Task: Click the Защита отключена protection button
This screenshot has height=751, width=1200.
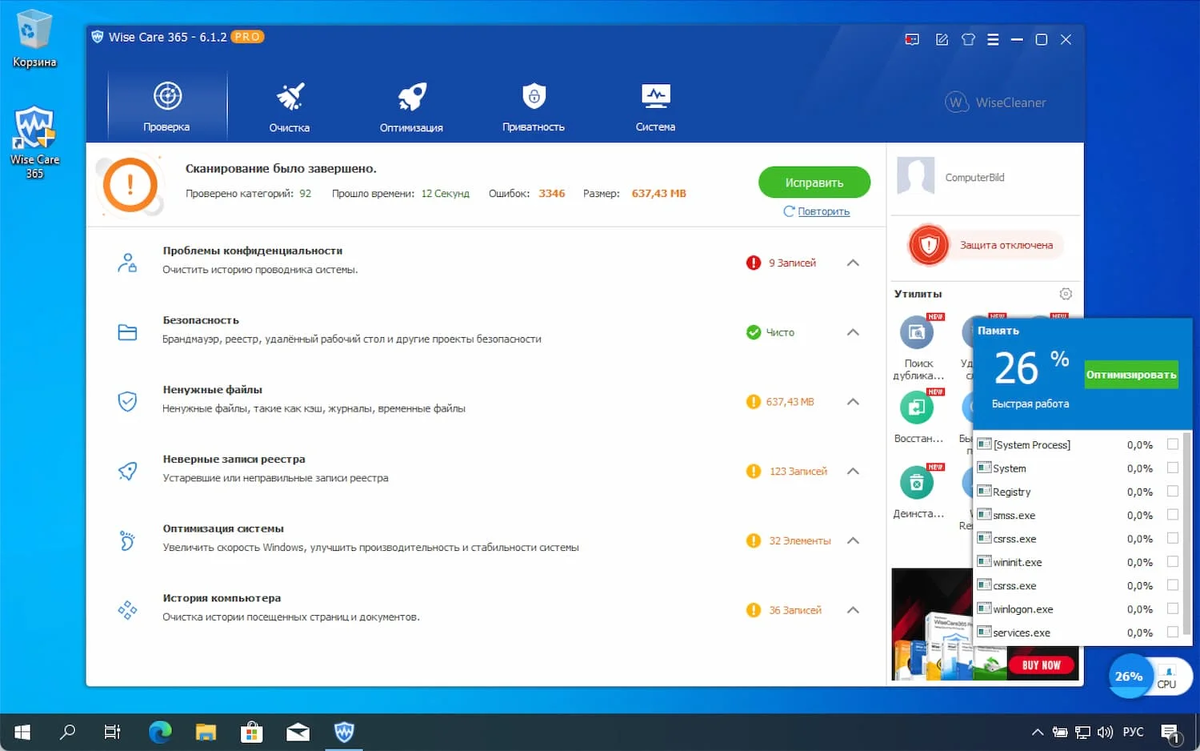Action: tap(985, 245)
